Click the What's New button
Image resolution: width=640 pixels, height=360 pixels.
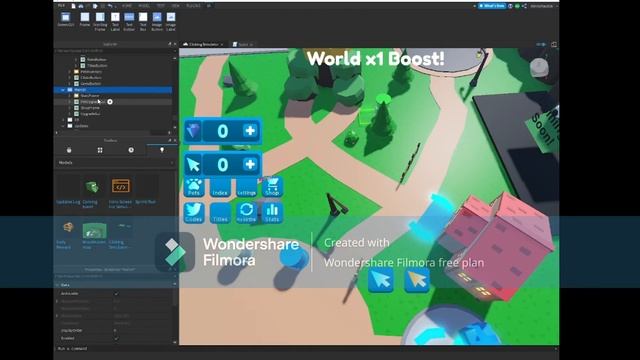[492, 6]
